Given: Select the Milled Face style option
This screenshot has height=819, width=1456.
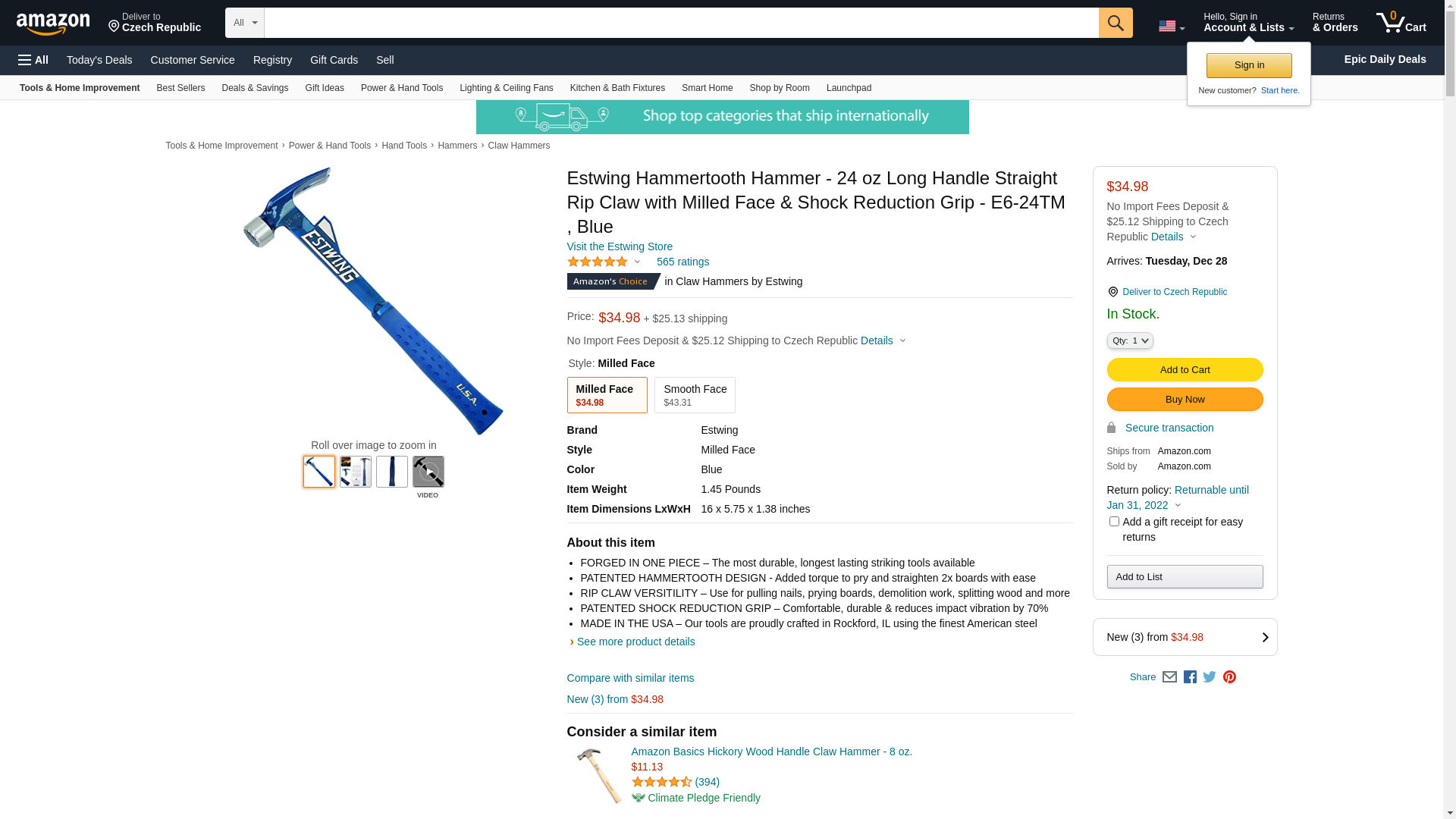Looking at the screenshot, I should [607, 395].
